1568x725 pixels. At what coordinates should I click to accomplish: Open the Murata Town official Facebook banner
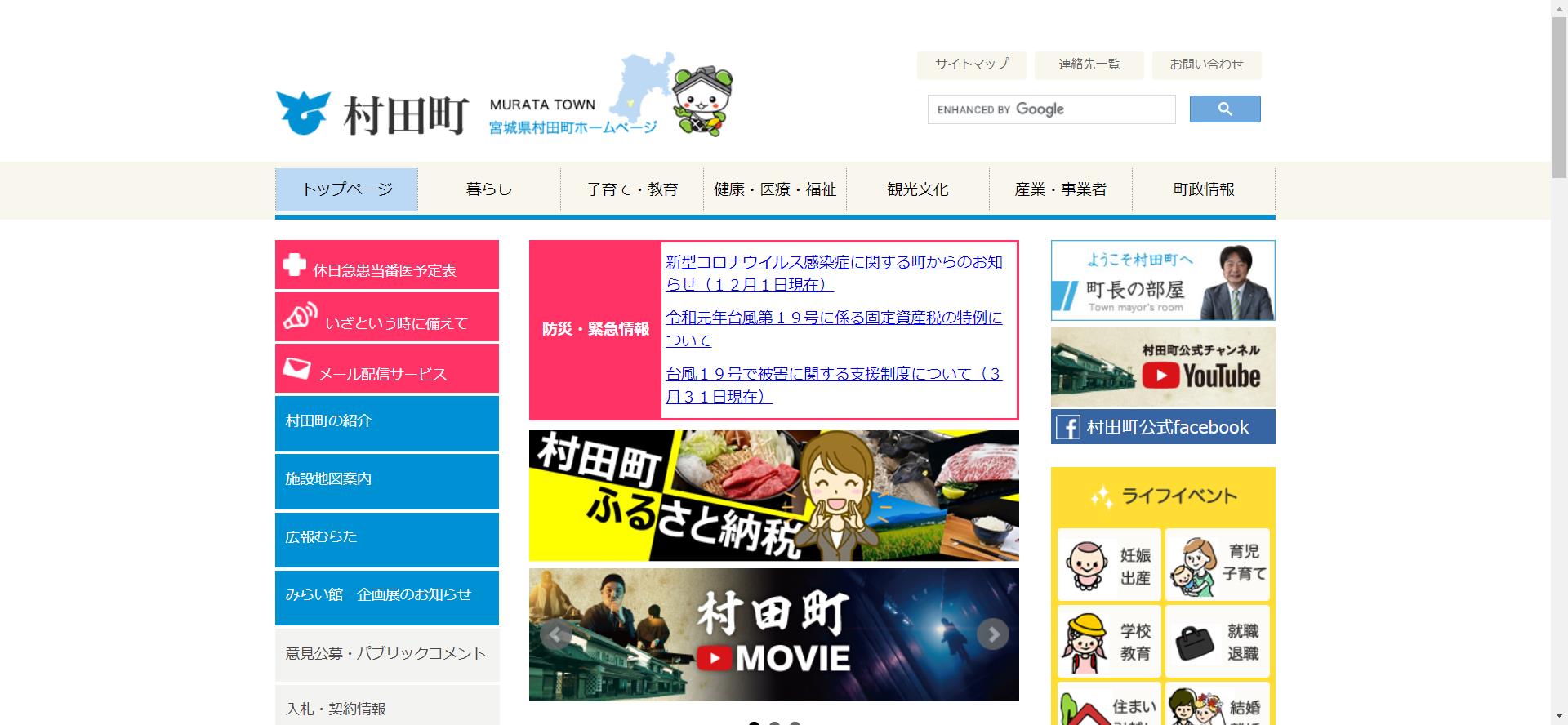1162,427
